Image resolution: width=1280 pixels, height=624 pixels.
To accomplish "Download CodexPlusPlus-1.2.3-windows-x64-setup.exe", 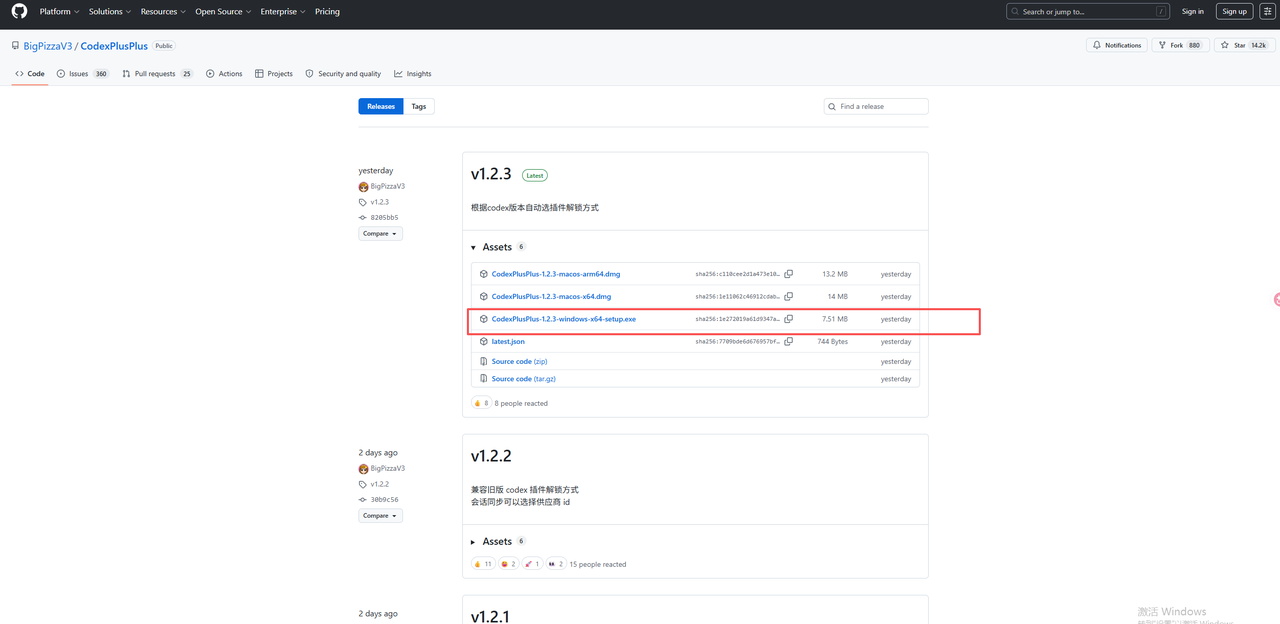I will pos(564,319).
